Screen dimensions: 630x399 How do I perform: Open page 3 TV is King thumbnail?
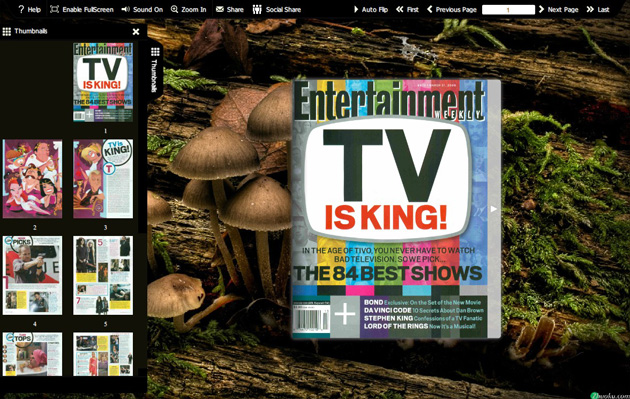(103, 179)
